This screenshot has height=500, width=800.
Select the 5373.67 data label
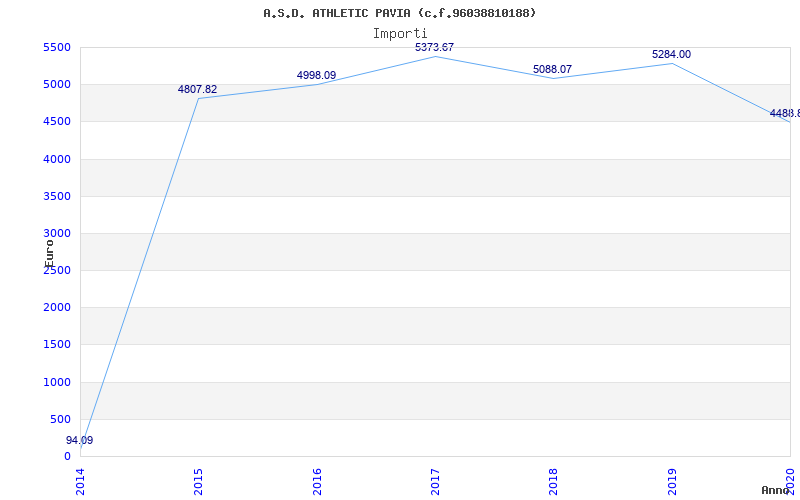pos(434,47)
